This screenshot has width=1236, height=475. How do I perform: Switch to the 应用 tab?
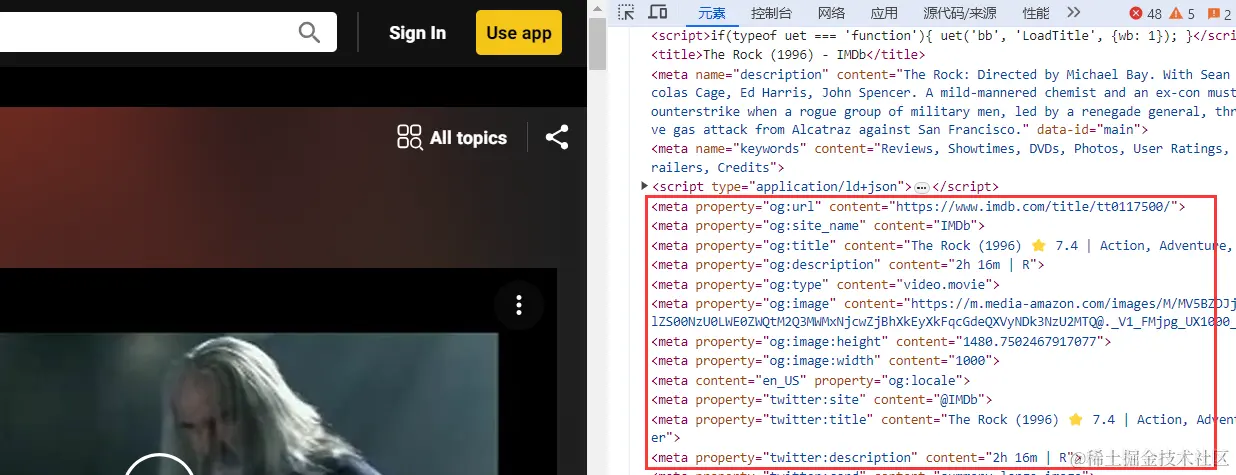tap(884, 13)
